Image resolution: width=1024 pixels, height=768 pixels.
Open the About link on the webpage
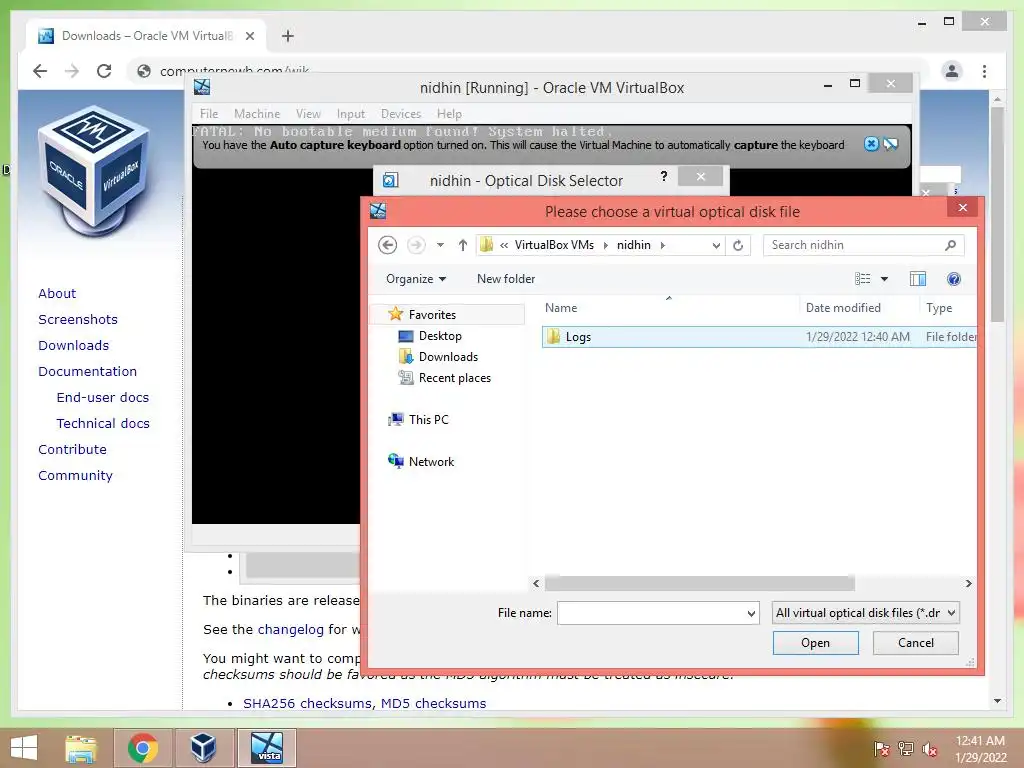click(x=57, y=293)
